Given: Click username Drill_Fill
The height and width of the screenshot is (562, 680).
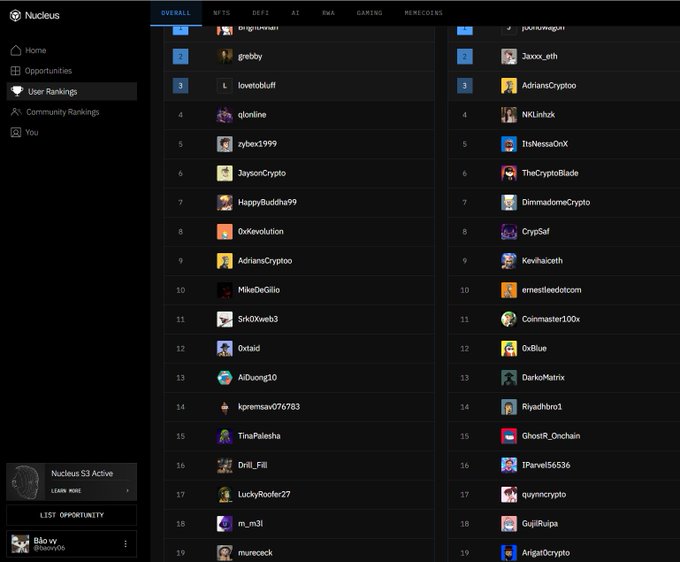Looking at the screenshot, I should click(252, 465).
